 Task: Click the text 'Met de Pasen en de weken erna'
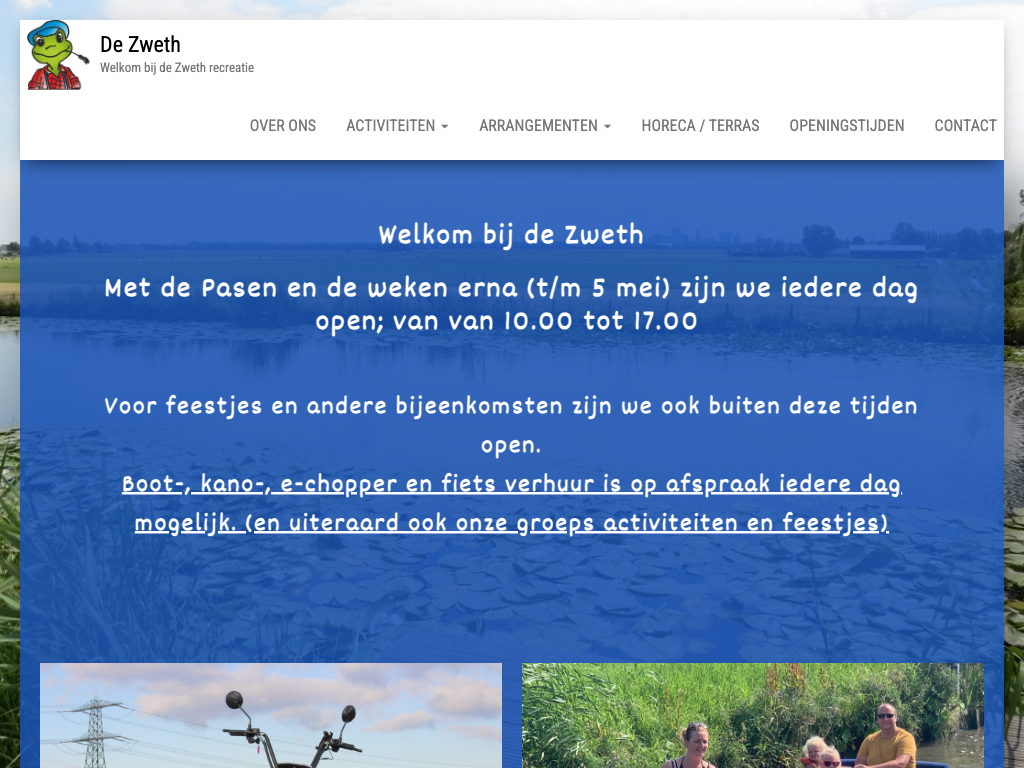pos(311,288)
